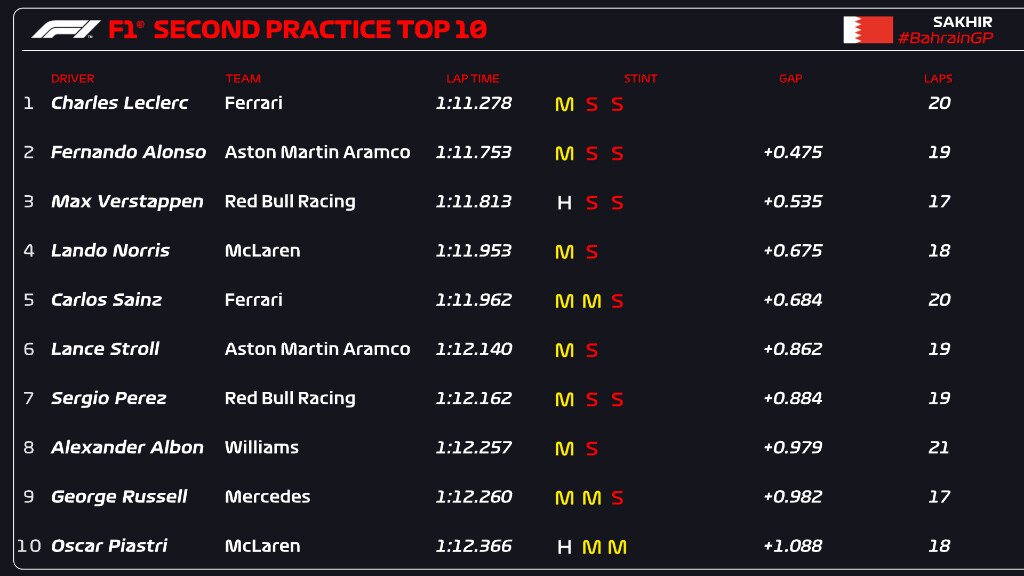Click Sergio Perez lap time 1:12.162

[473, 398]
